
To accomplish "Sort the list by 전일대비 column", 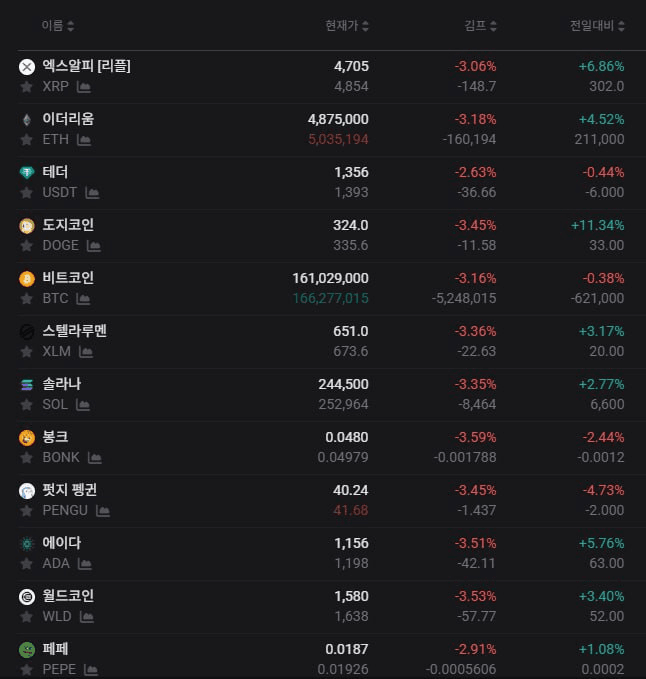I will [x=597, y=26].
